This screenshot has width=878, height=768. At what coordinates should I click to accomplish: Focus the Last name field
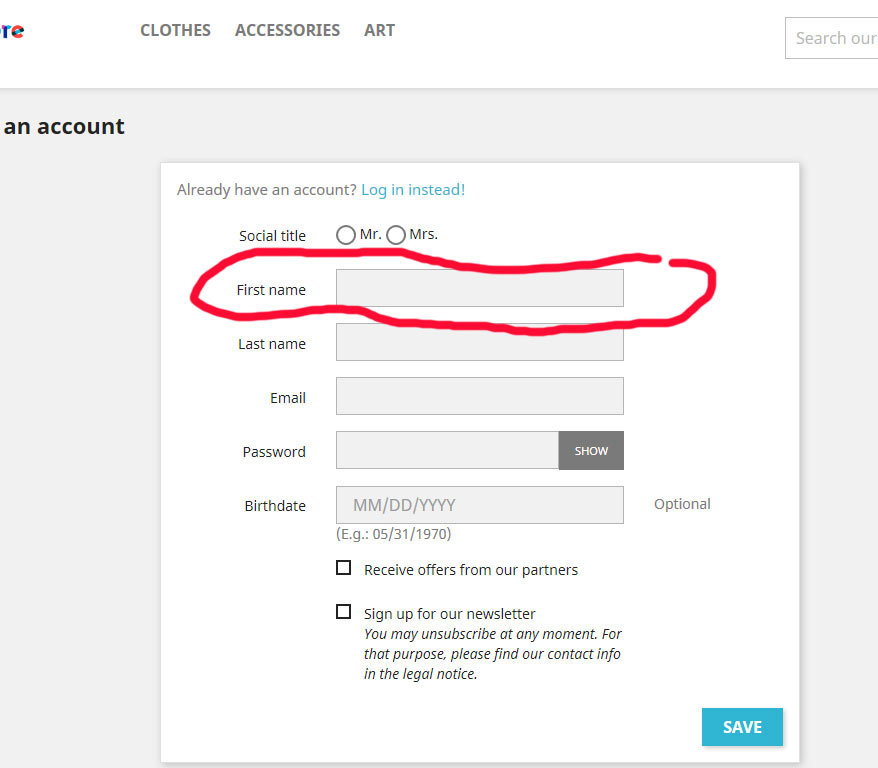[x=479, y=342]
